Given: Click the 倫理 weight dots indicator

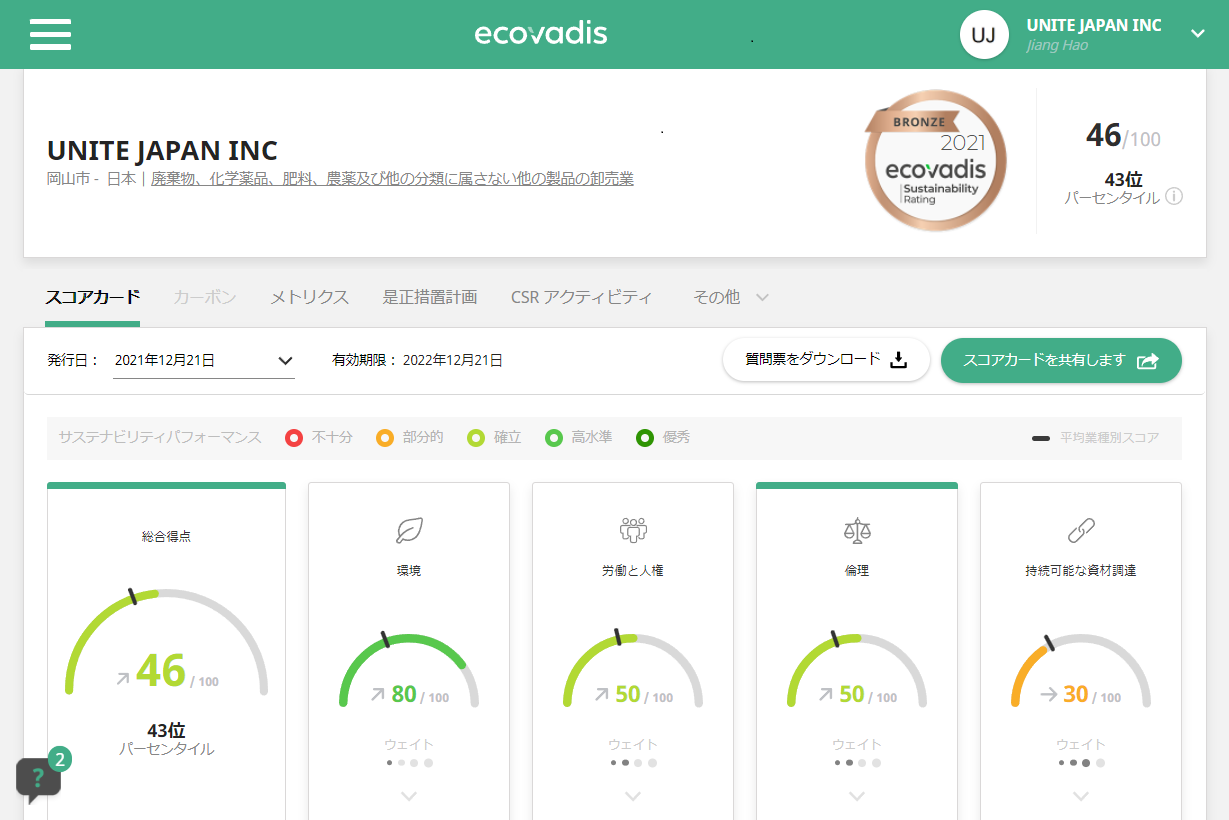Looking at the screenshot, I should pyautogui.click(x=857, y=763).
